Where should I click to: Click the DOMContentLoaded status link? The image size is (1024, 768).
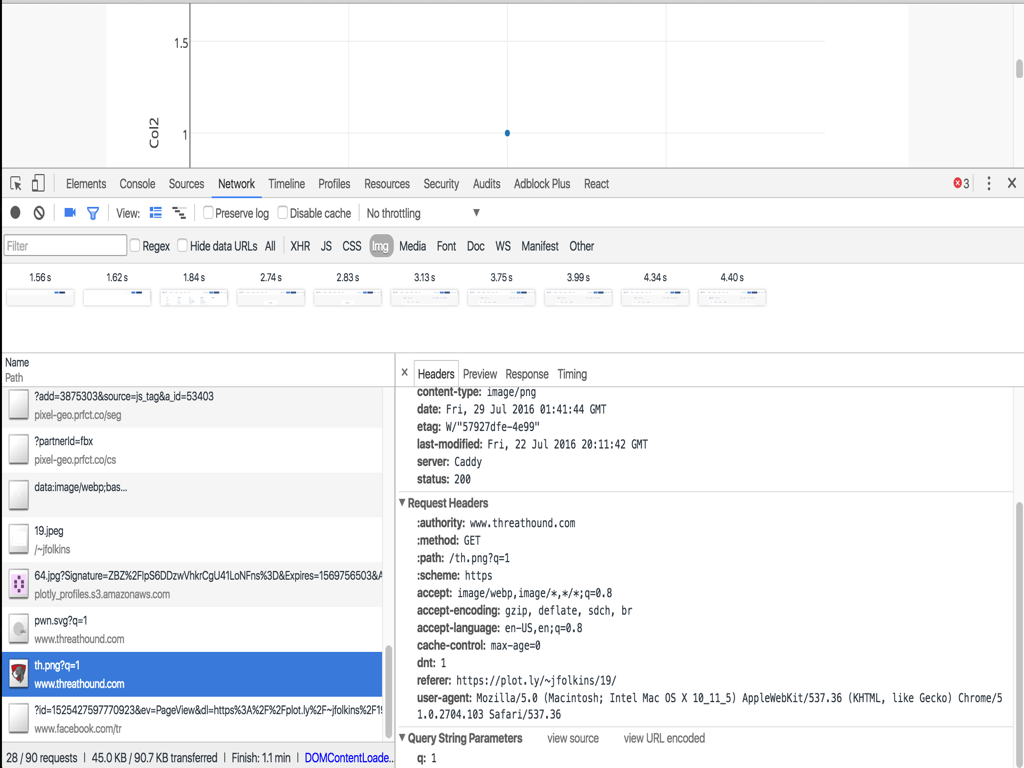tap(349, 758)
